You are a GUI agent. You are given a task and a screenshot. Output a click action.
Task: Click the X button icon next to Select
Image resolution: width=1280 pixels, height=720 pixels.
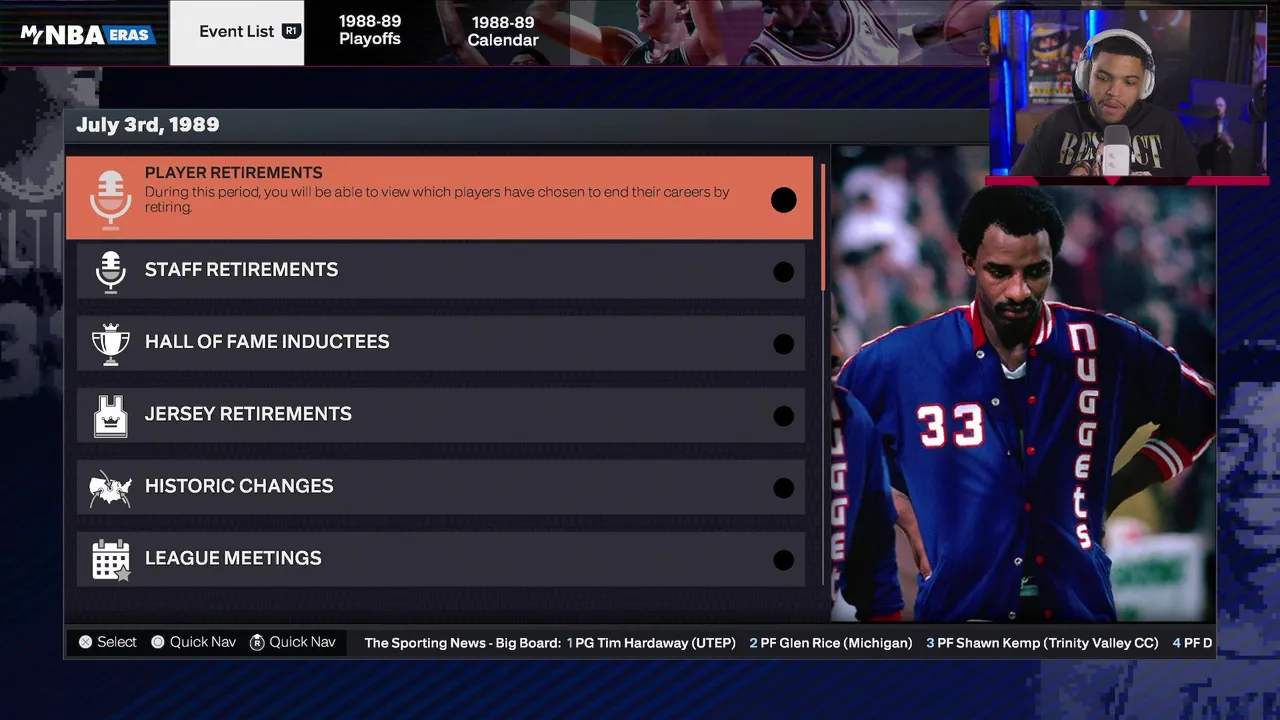[x=86, y=642]
